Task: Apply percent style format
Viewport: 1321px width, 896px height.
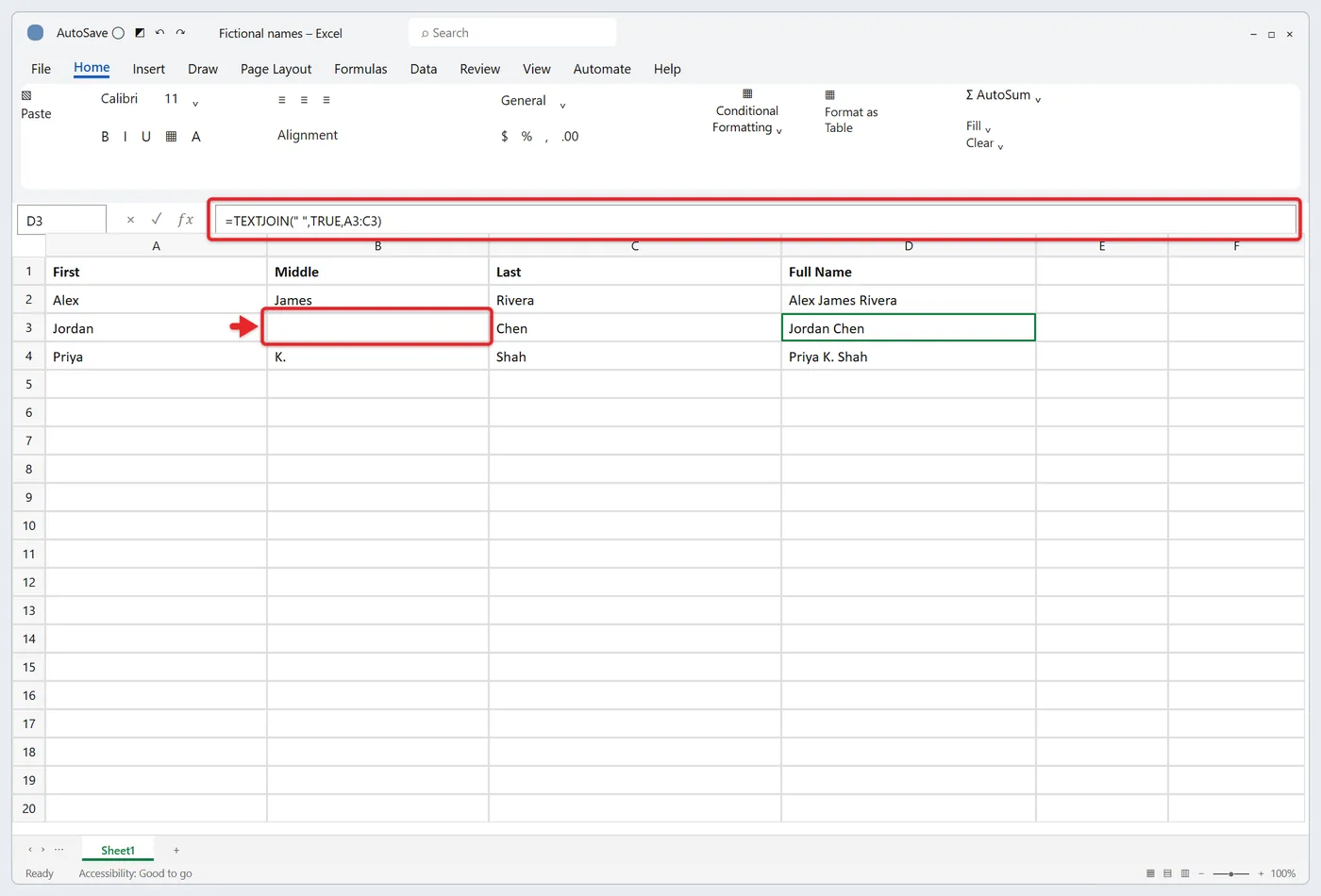Action: 527,137
